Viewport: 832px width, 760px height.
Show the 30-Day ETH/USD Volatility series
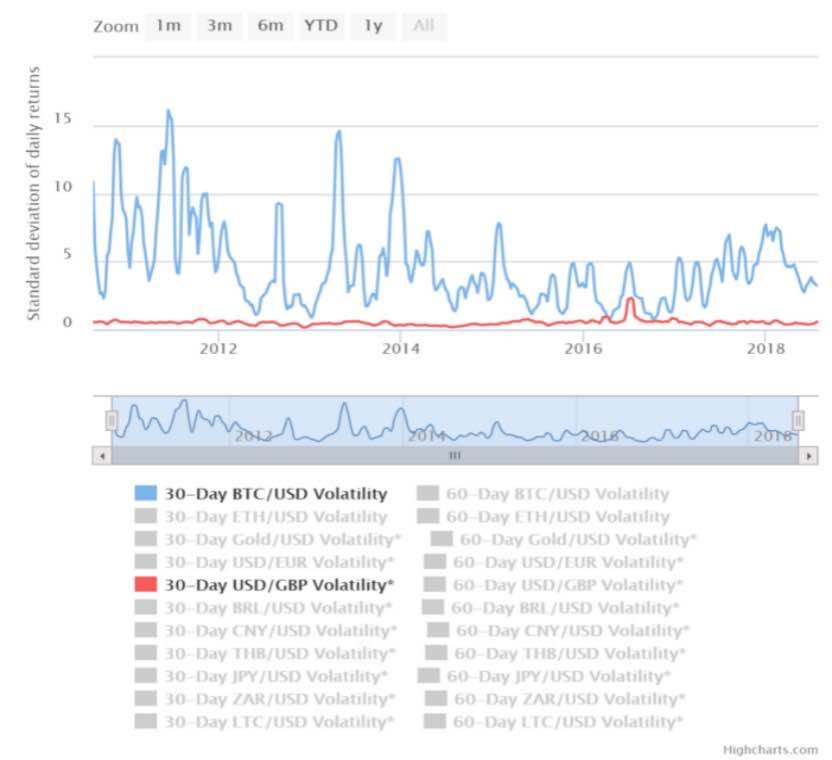click(275, 517)
